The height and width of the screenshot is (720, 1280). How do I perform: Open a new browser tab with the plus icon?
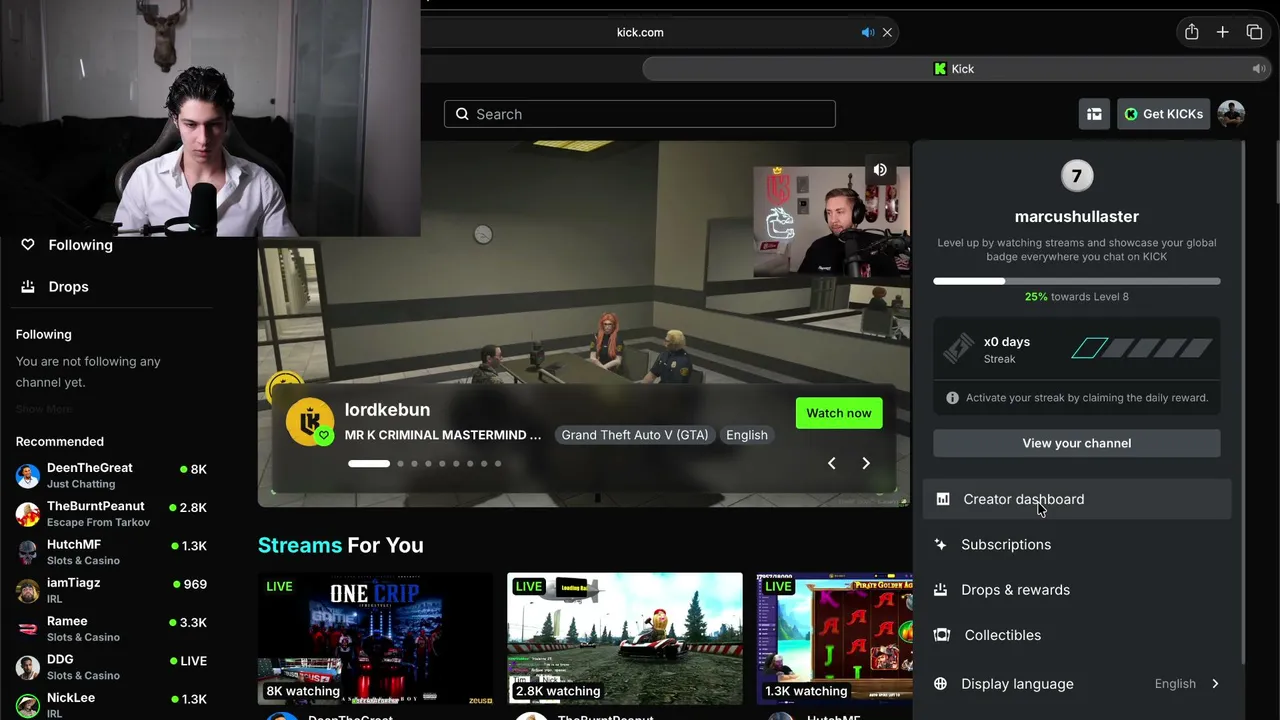(x=1222, y=32)
